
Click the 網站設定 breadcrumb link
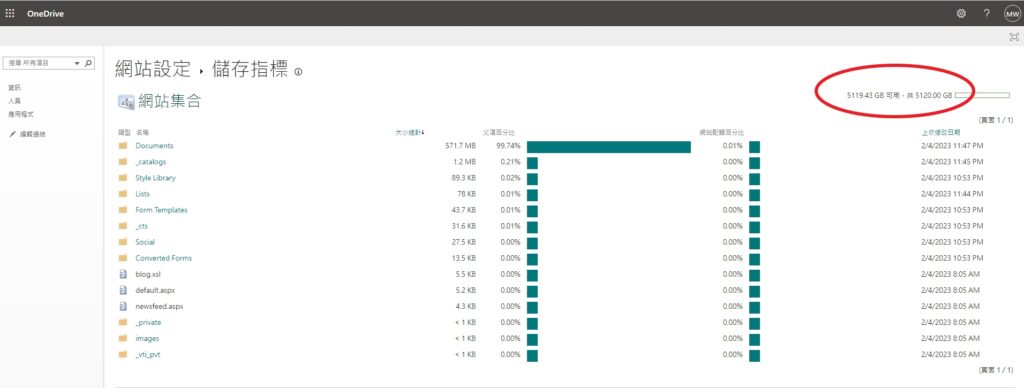tap(153, 69)
